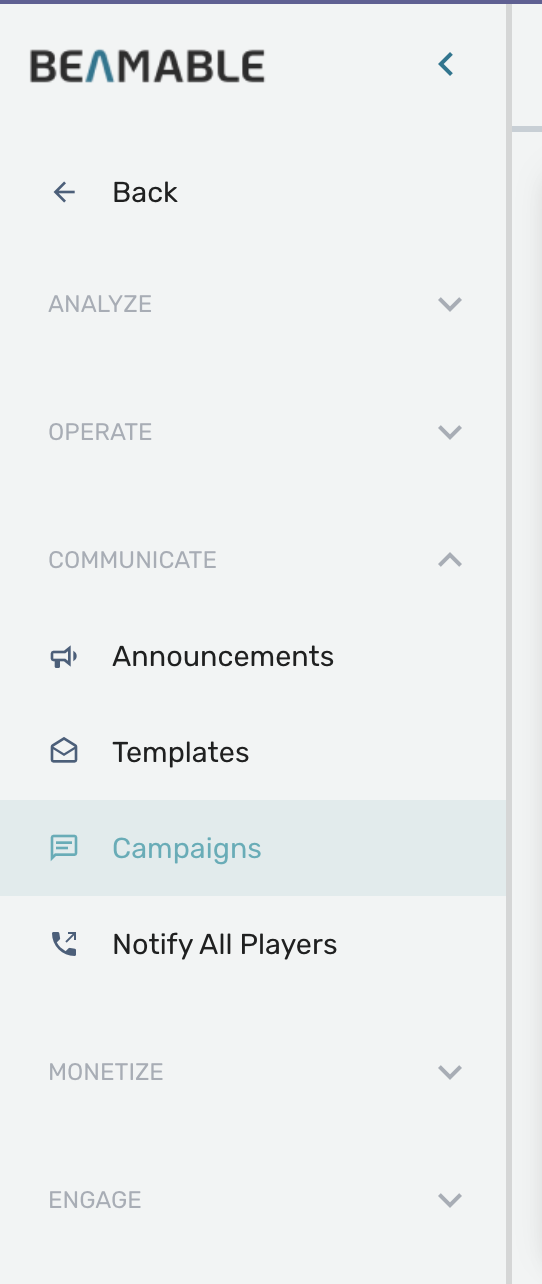This screenshot has height=1284, width=542.
Task: Open Notify All Players
Action: 253,944
